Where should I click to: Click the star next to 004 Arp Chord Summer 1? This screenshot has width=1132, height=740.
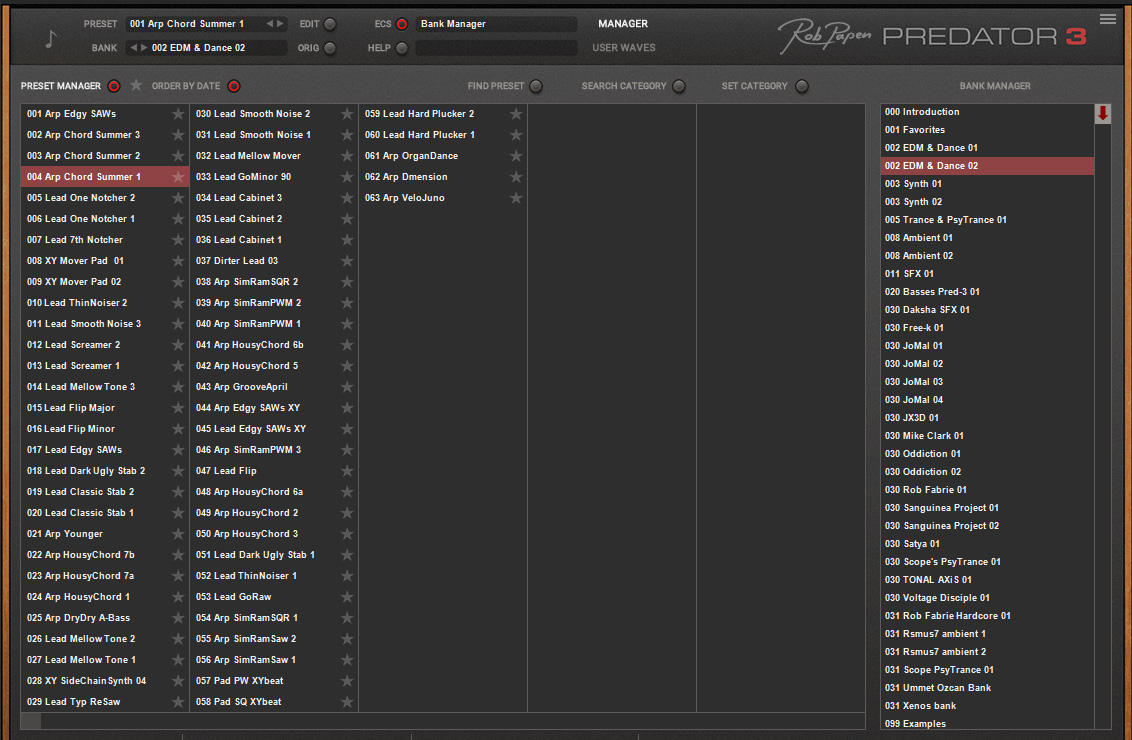point(178,177)
